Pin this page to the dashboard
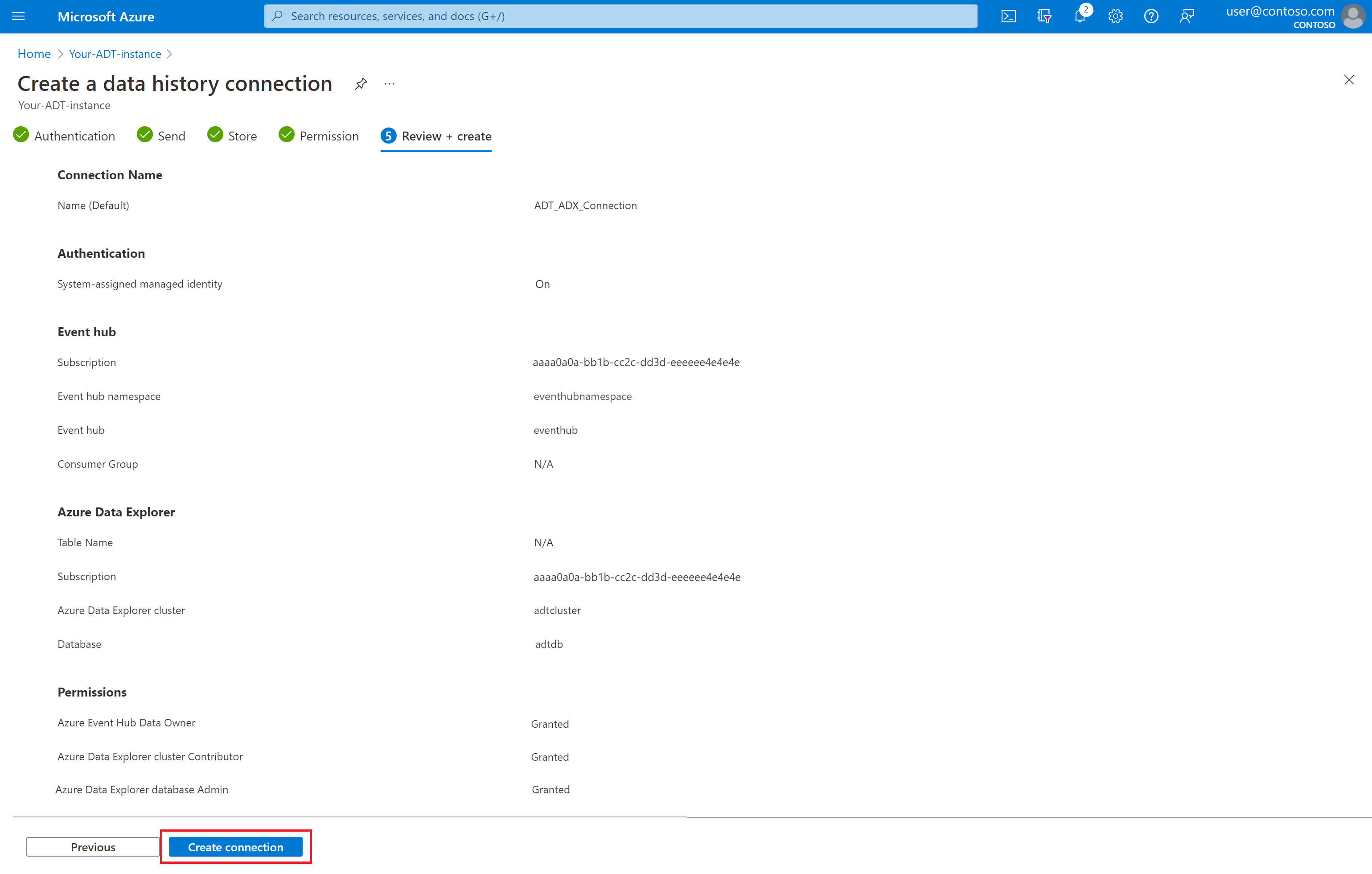 coord(361,84)
